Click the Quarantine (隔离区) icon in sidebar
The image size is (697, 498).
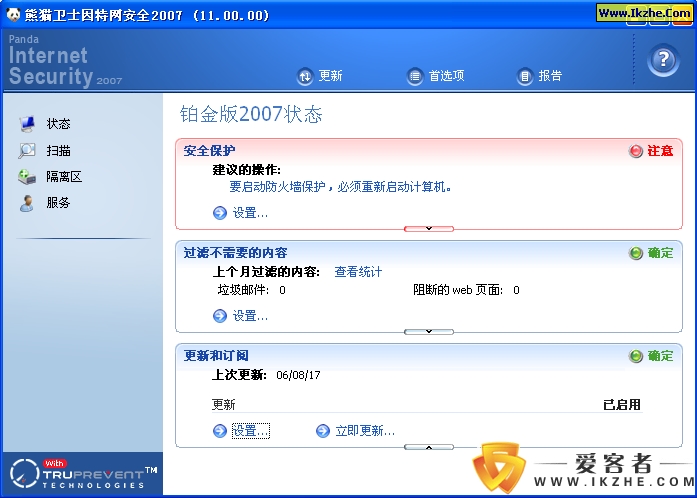pyautogui.click(x=27, y=177)
